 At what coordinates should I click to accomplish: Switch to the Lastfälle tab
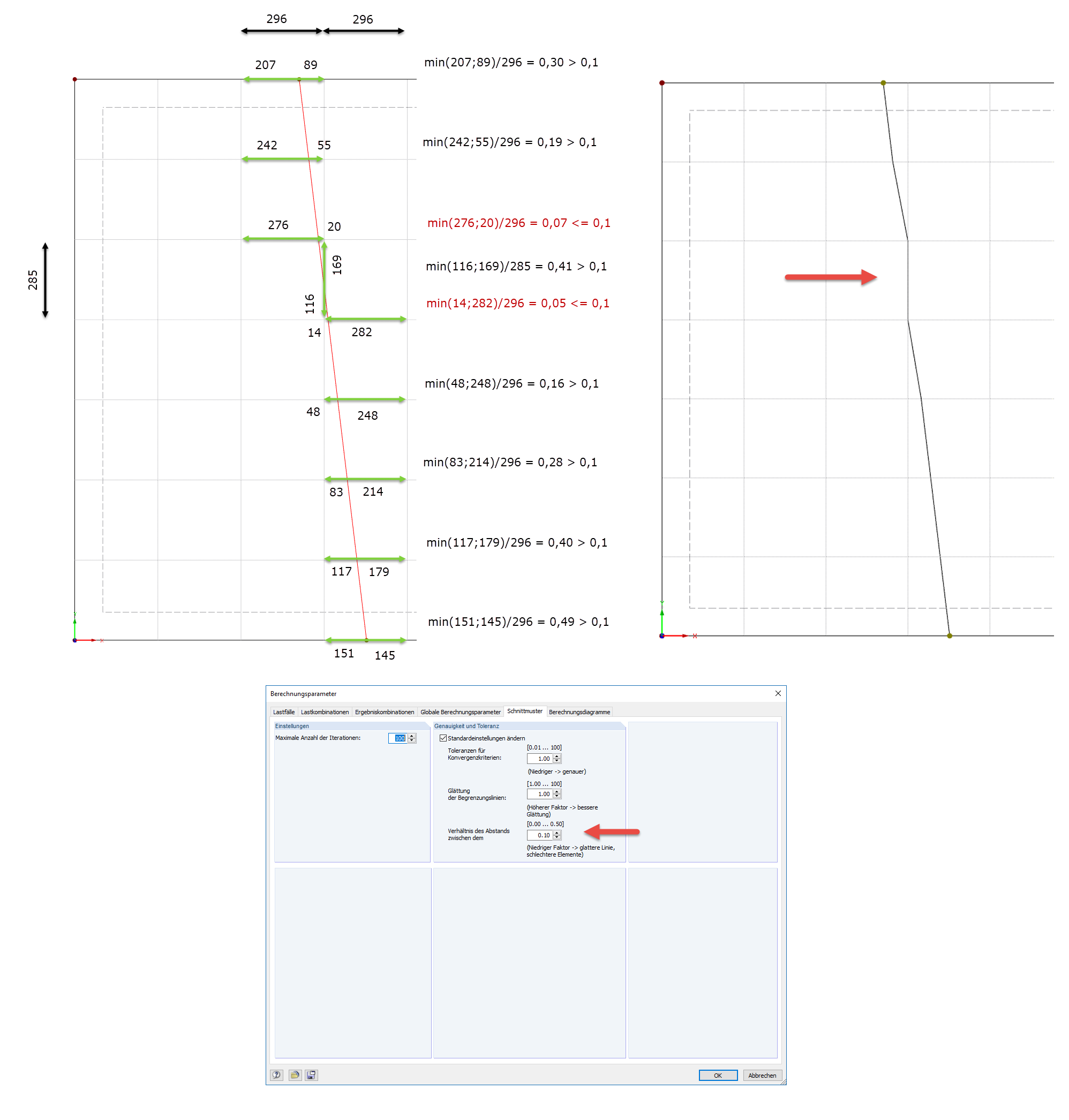pos(283,712)
